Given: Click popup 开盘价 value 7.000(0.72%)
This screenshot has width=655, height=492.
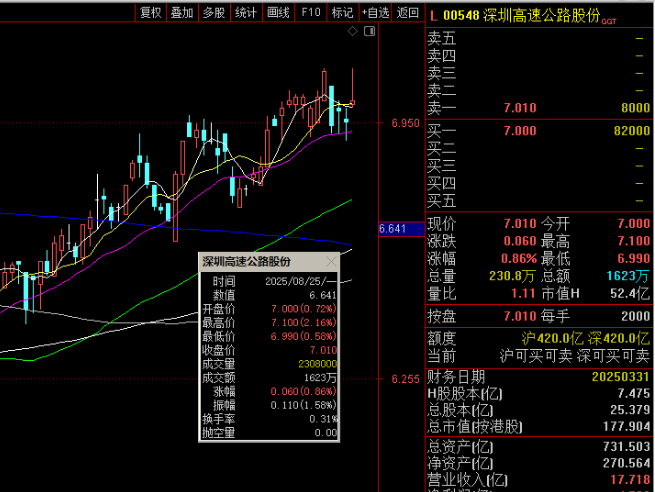Looking at the screenshot, I should pyautogui.click(x=304, y=309).
